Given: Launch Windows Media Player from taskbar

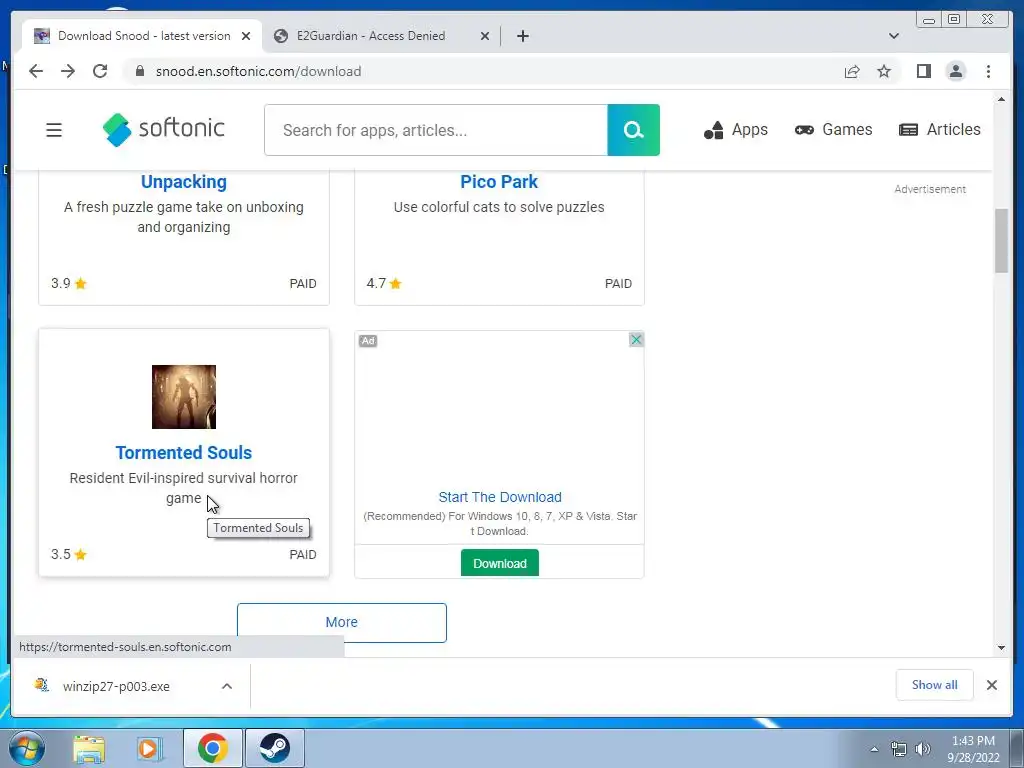Looking at the screenshot, I should point(148,748).
